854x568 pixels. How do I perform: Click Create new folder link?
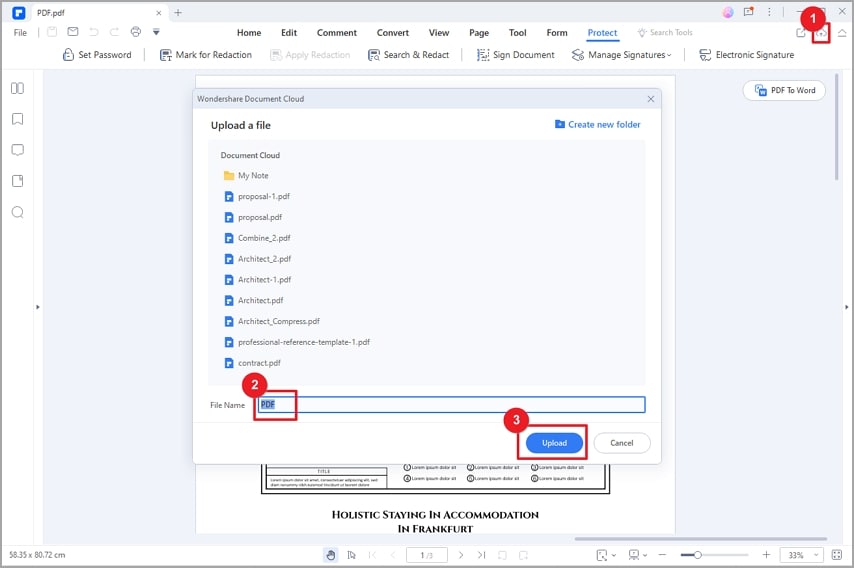tap(597, 125)
